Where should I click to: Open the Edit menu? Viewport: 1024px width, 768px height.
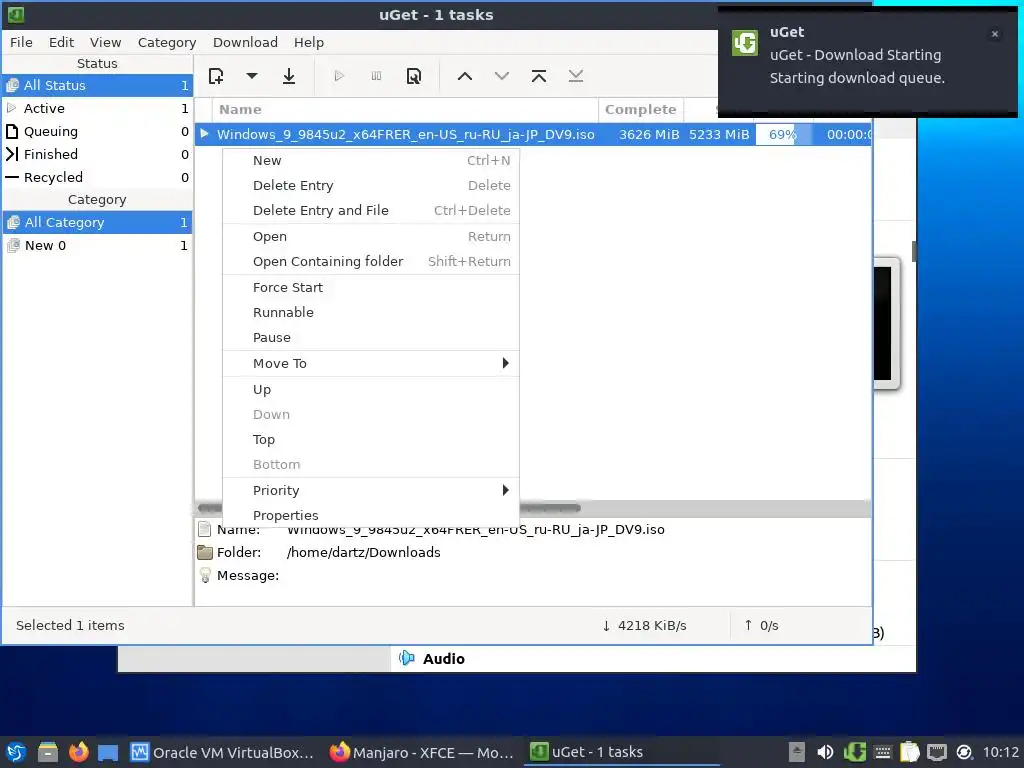[x=61, y=42]
